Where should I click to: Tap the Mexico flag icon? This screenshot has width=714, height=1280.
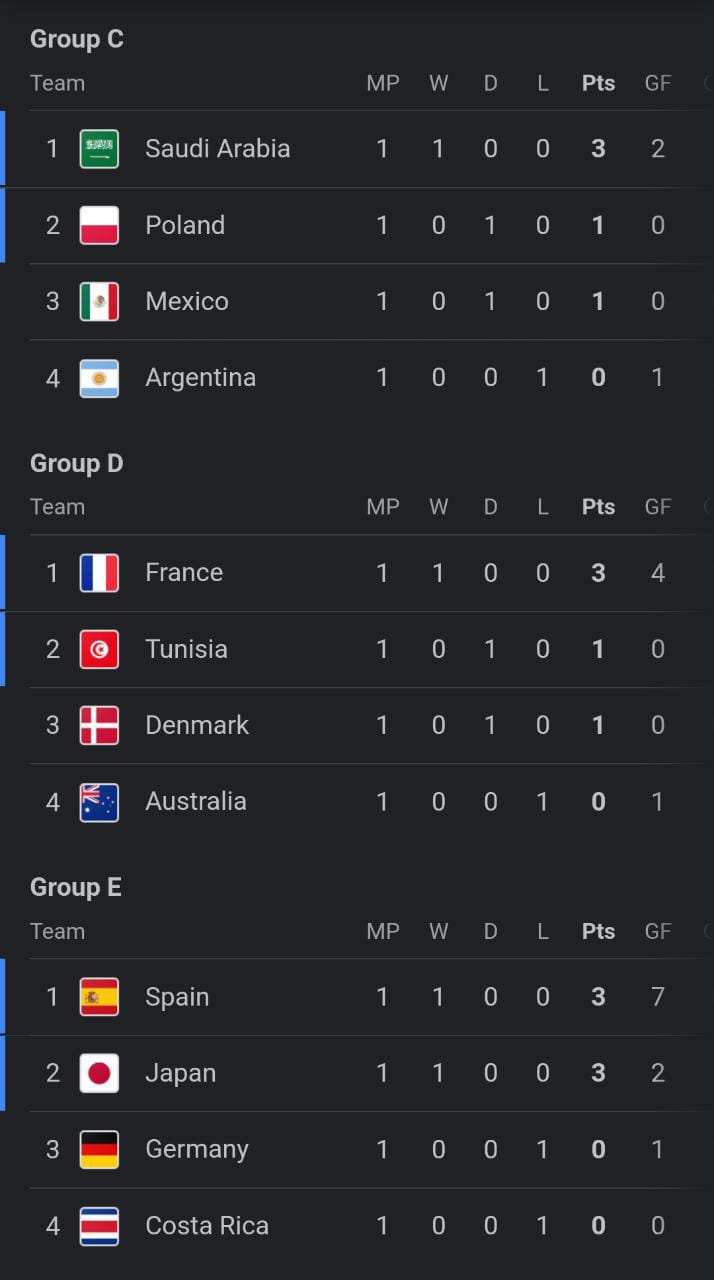point(99,301)
